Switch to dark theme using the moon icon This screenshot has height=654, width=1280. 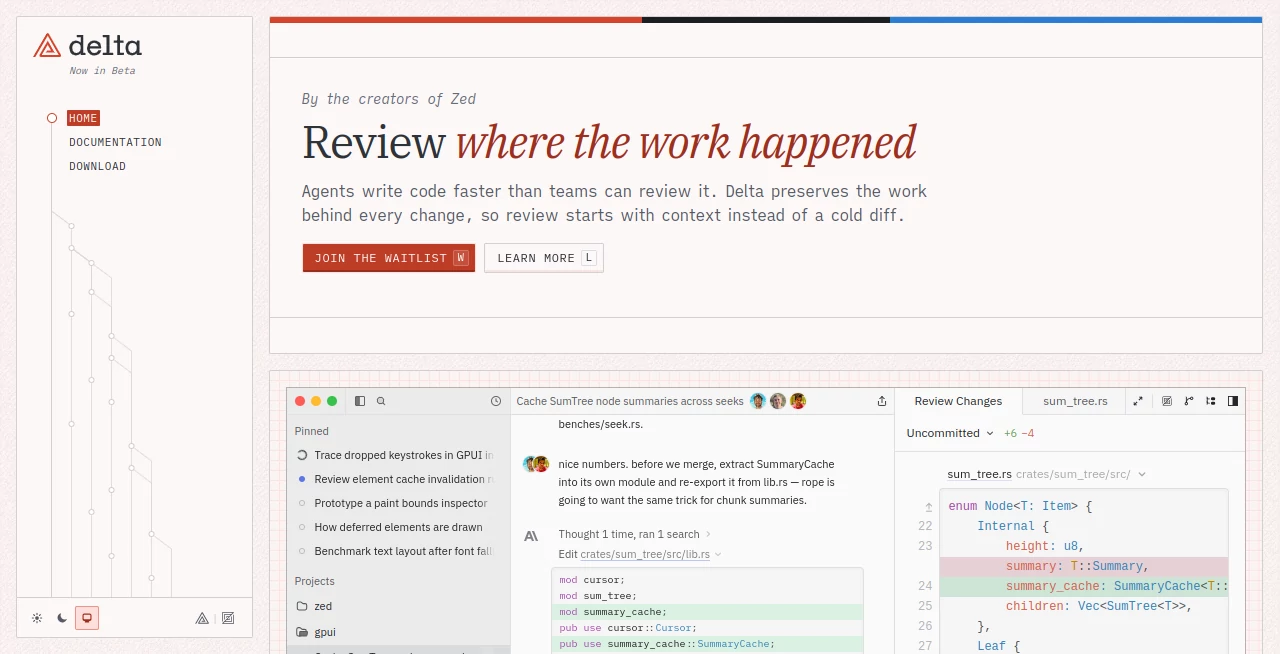pos(62,618)
